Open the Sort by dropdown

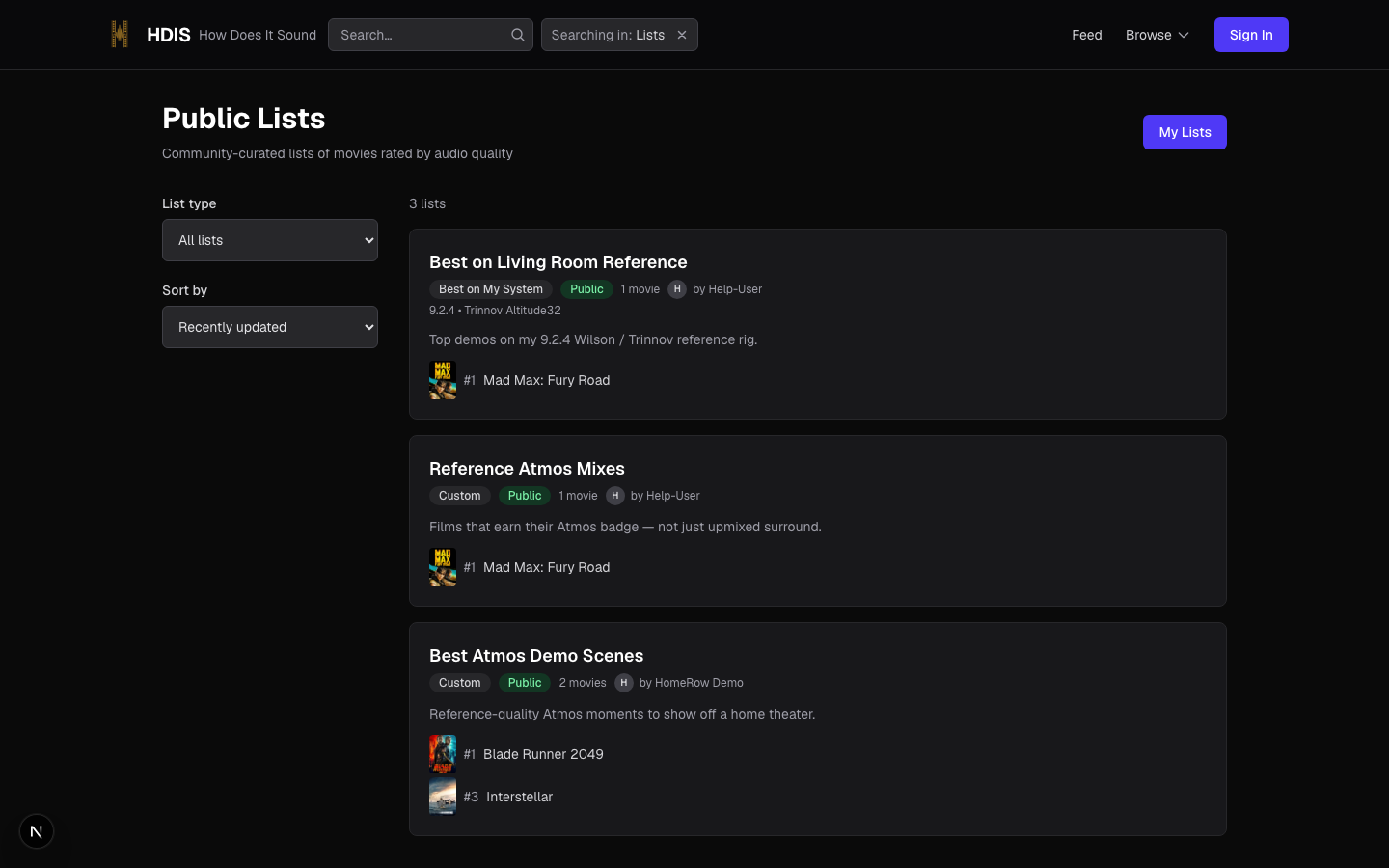270,327
